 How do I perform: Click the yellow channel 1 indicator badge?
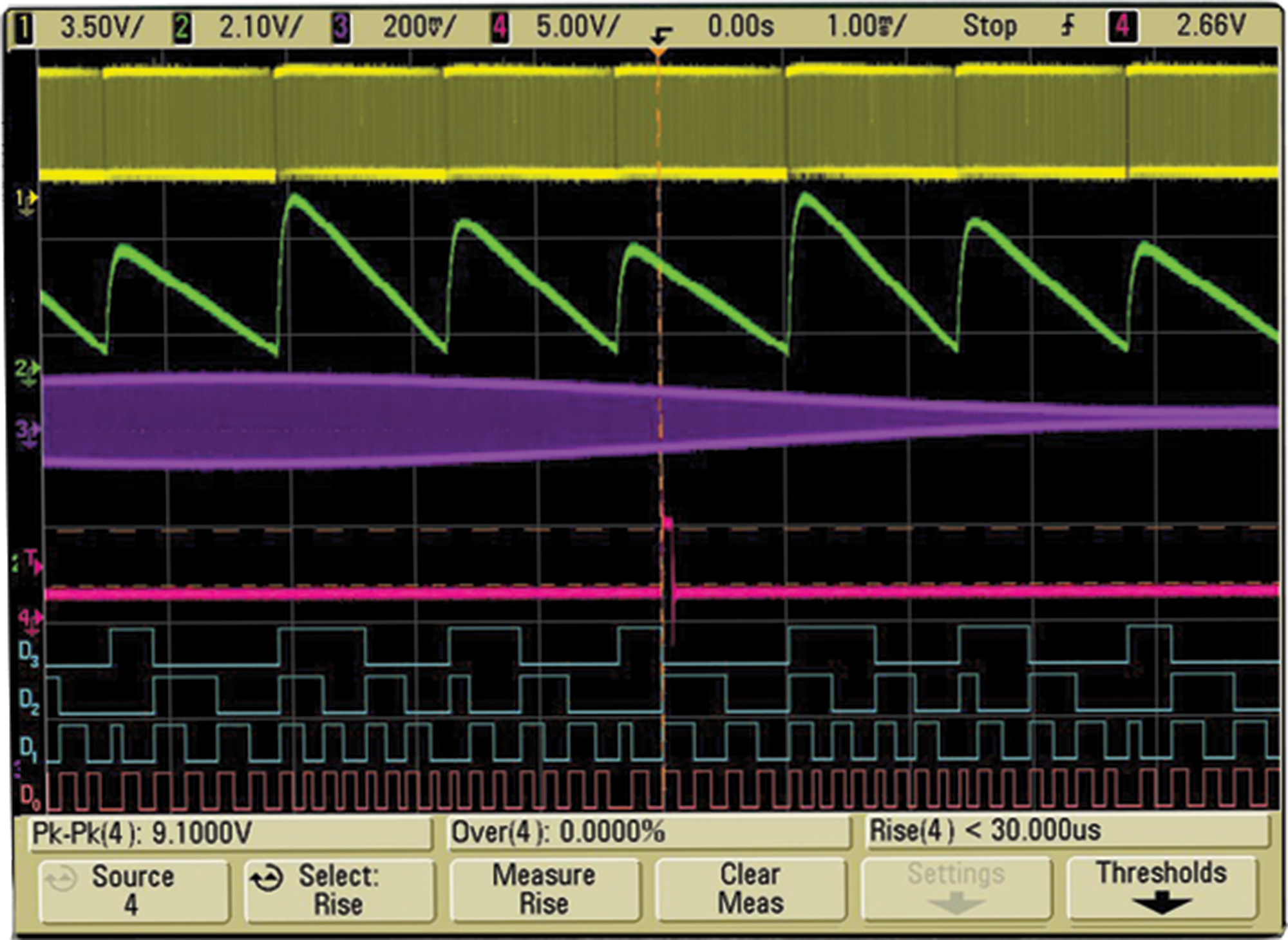click(24, 28)
